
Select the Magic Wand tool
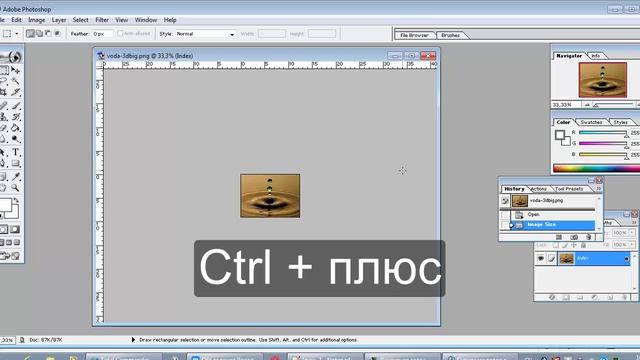(x=16, y=81)
